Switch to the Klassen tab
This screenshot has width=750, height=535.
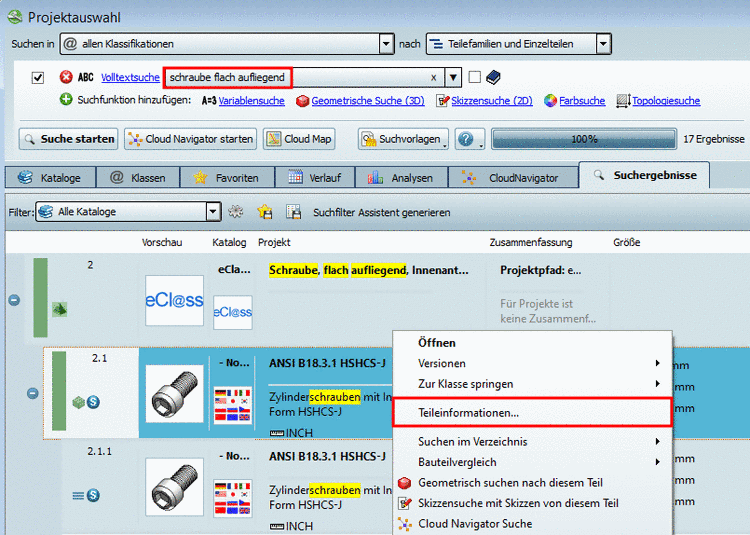[x=138, y=178]
